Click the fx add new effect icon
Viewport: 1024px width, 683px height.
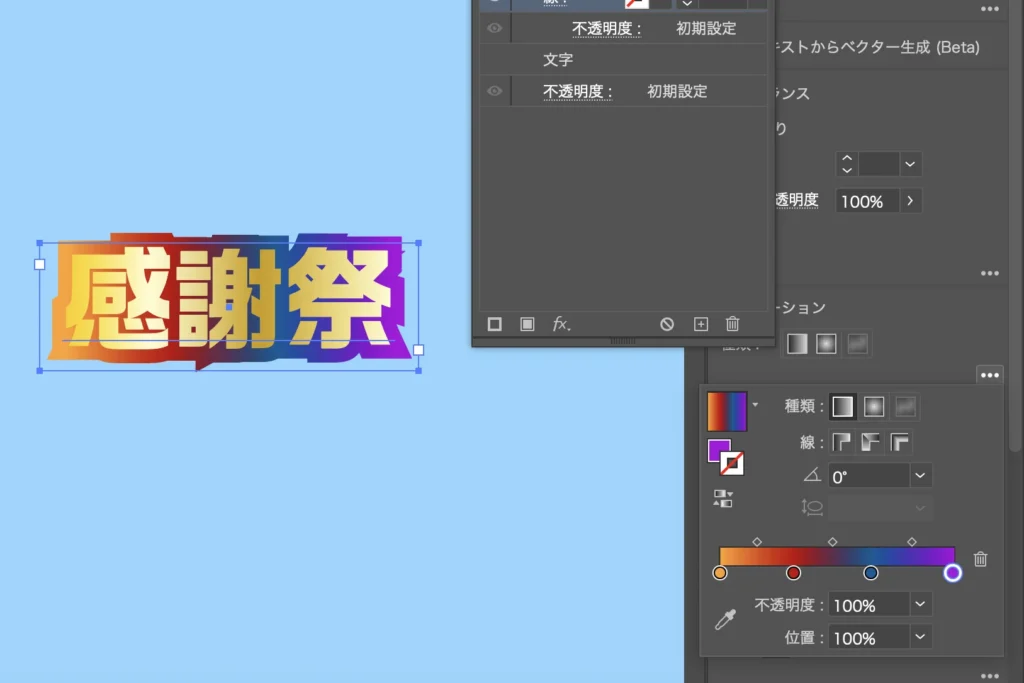(x=561, y=324)
